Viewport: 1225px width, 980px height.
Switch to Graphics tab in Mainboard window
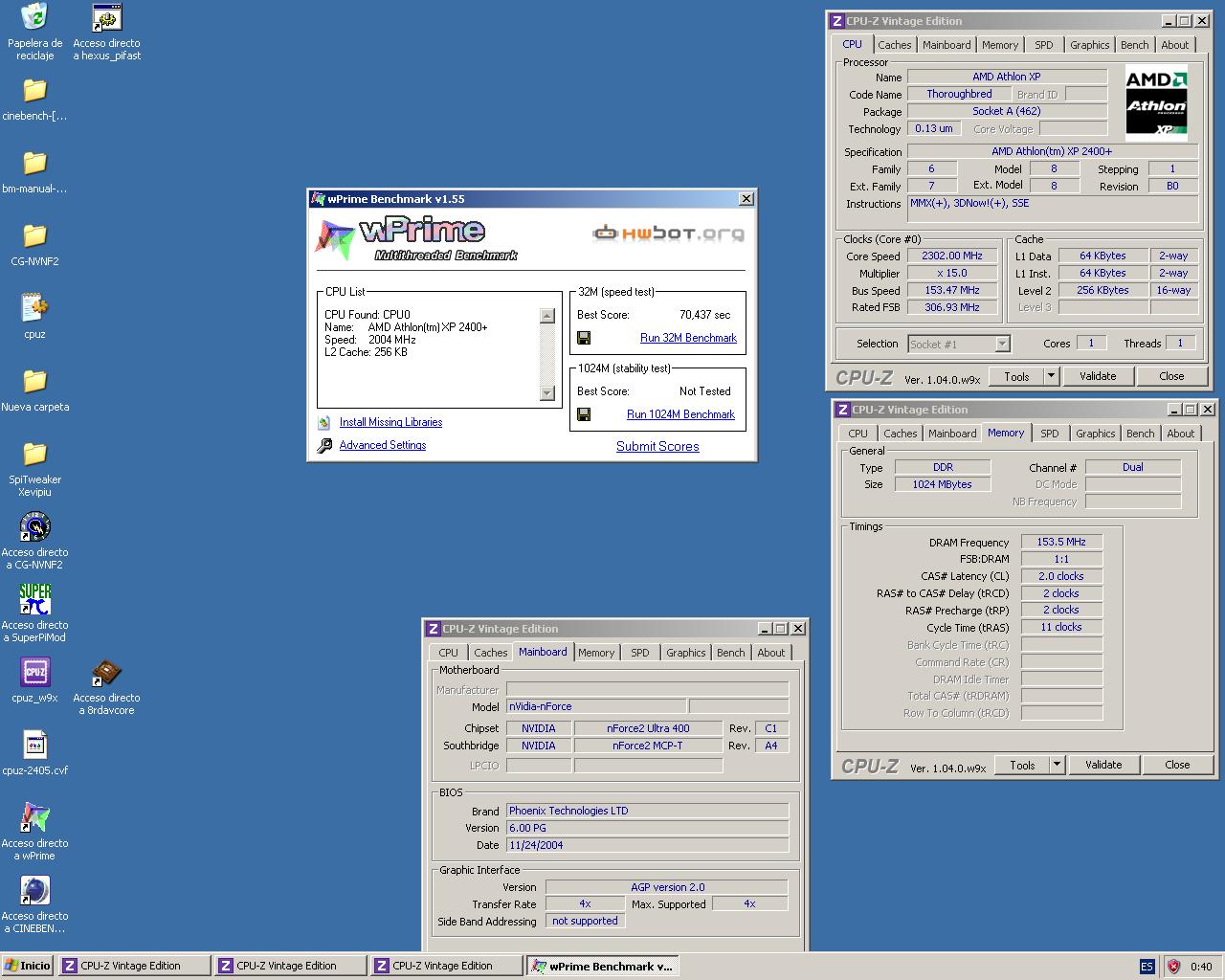[x=685, y=653]
